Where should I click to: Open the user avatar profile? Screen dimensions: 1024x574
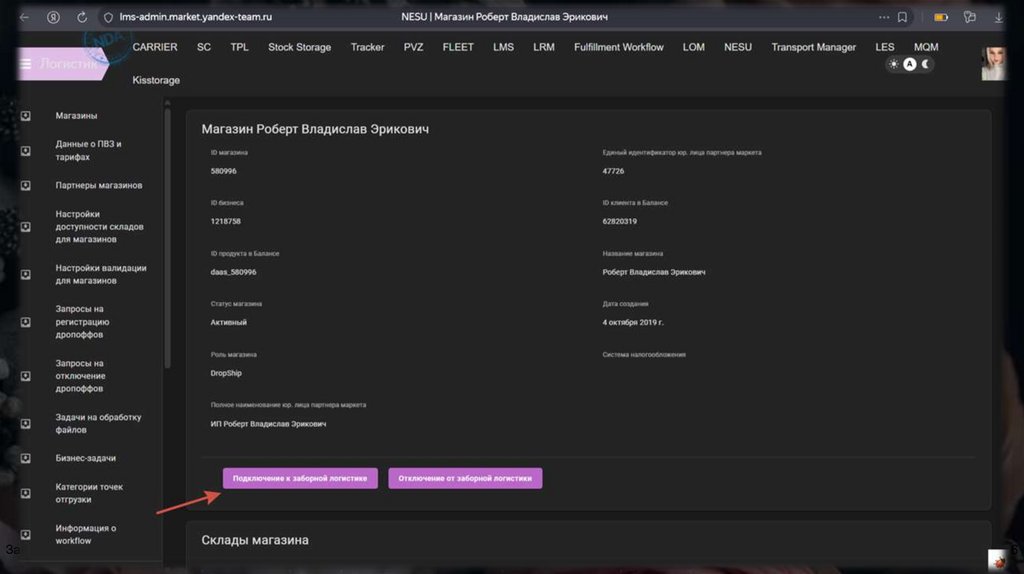pyautogui.click(x=993, y=63)
